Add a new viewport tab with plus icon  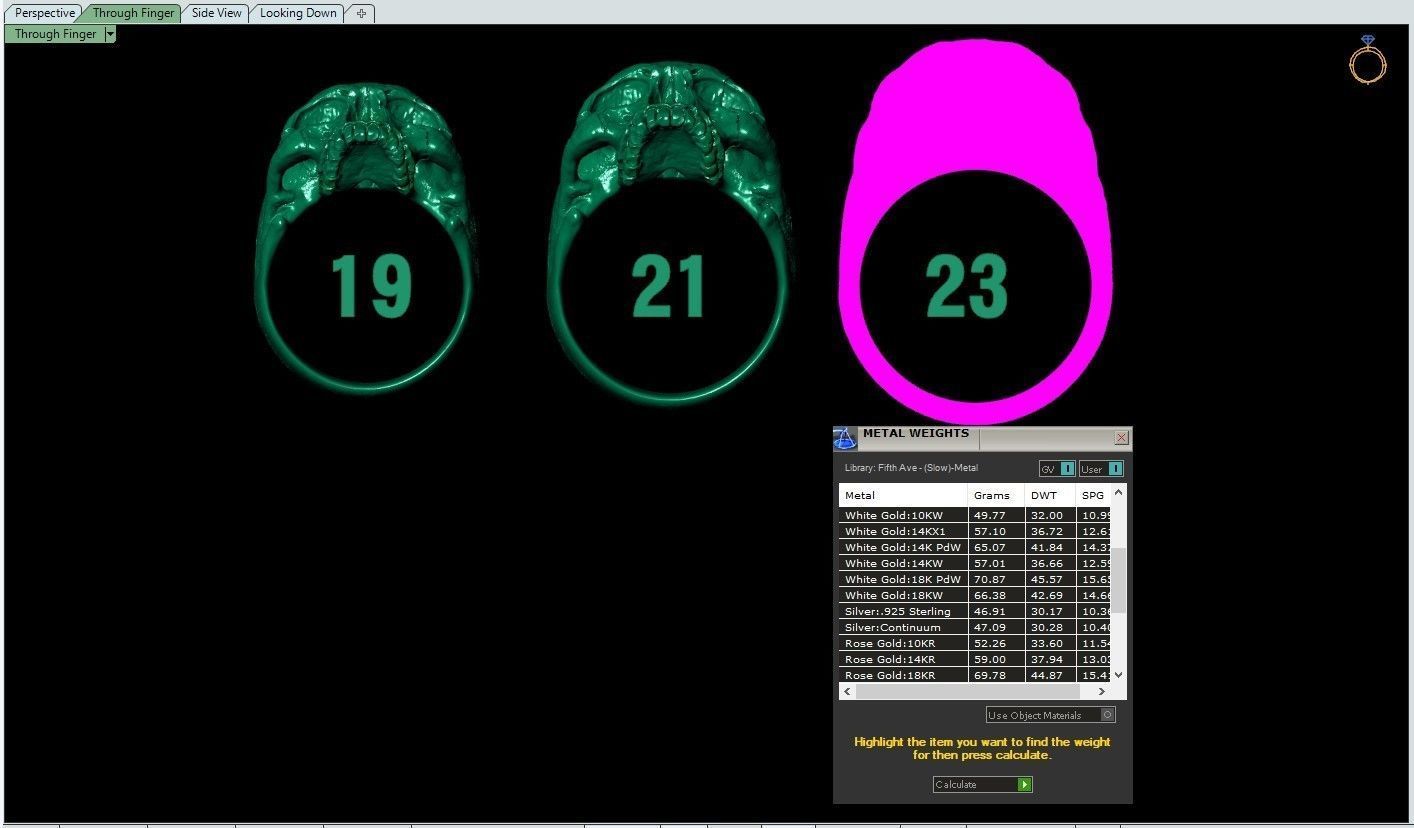click(x=361, y=13)
